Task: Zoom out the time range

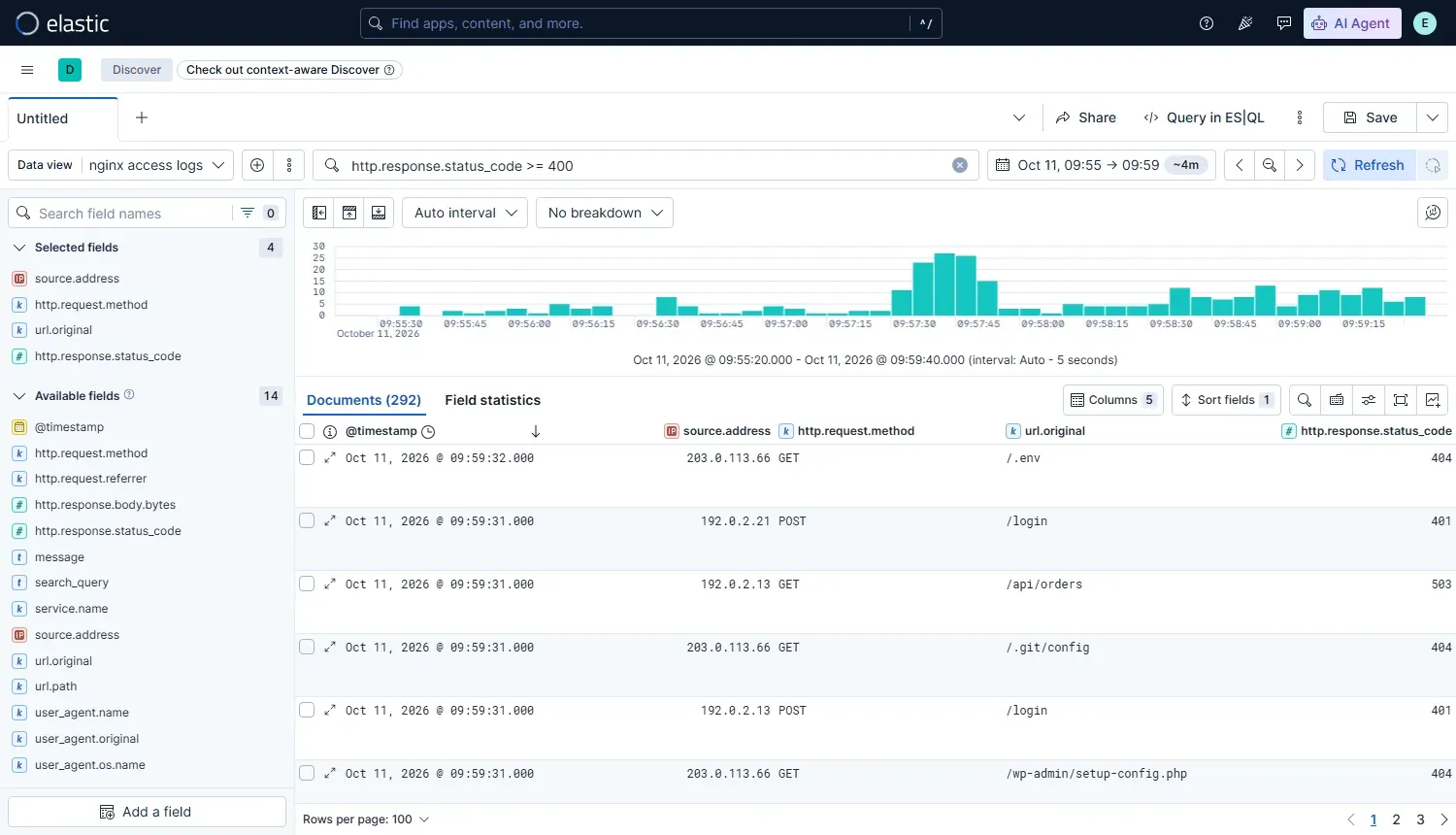Action: [1270, 165]
